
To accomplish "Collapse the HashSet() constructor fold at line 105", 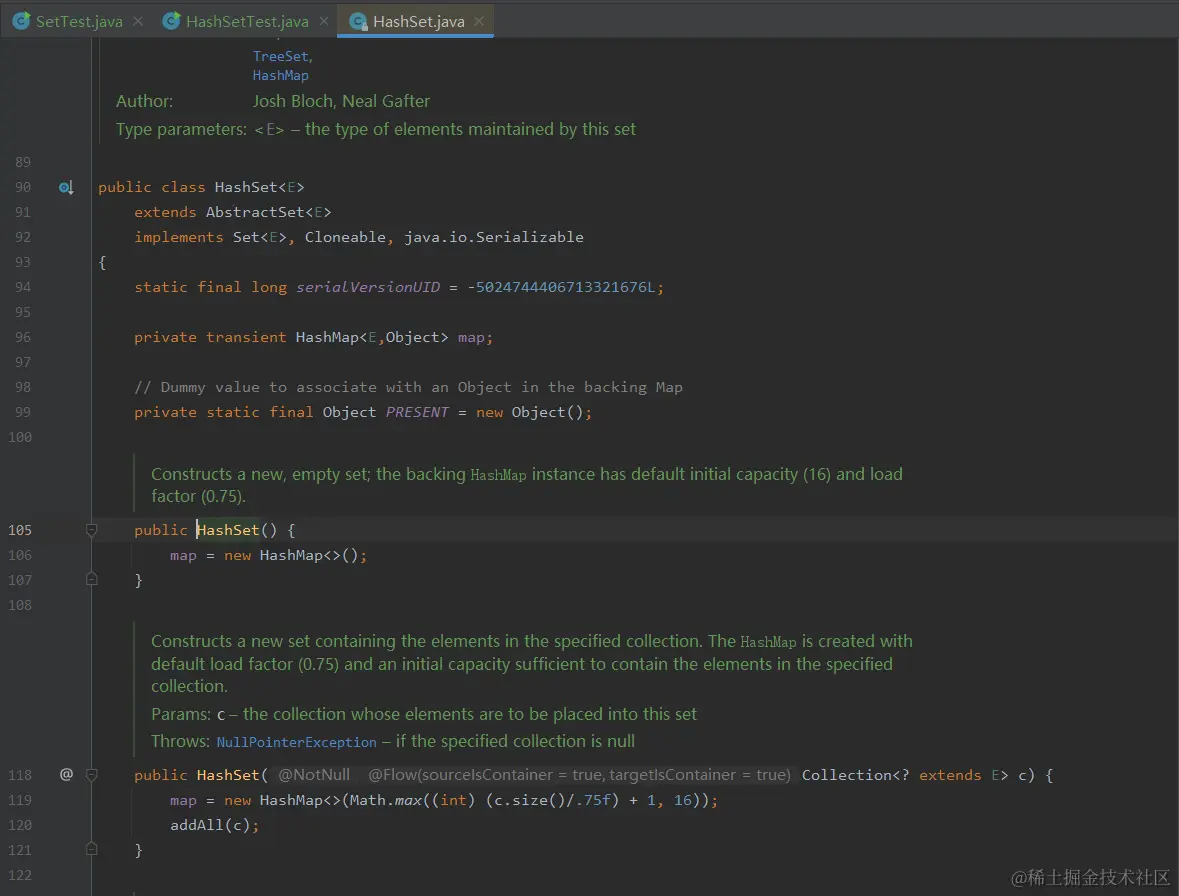I will (x=91, y=530).
